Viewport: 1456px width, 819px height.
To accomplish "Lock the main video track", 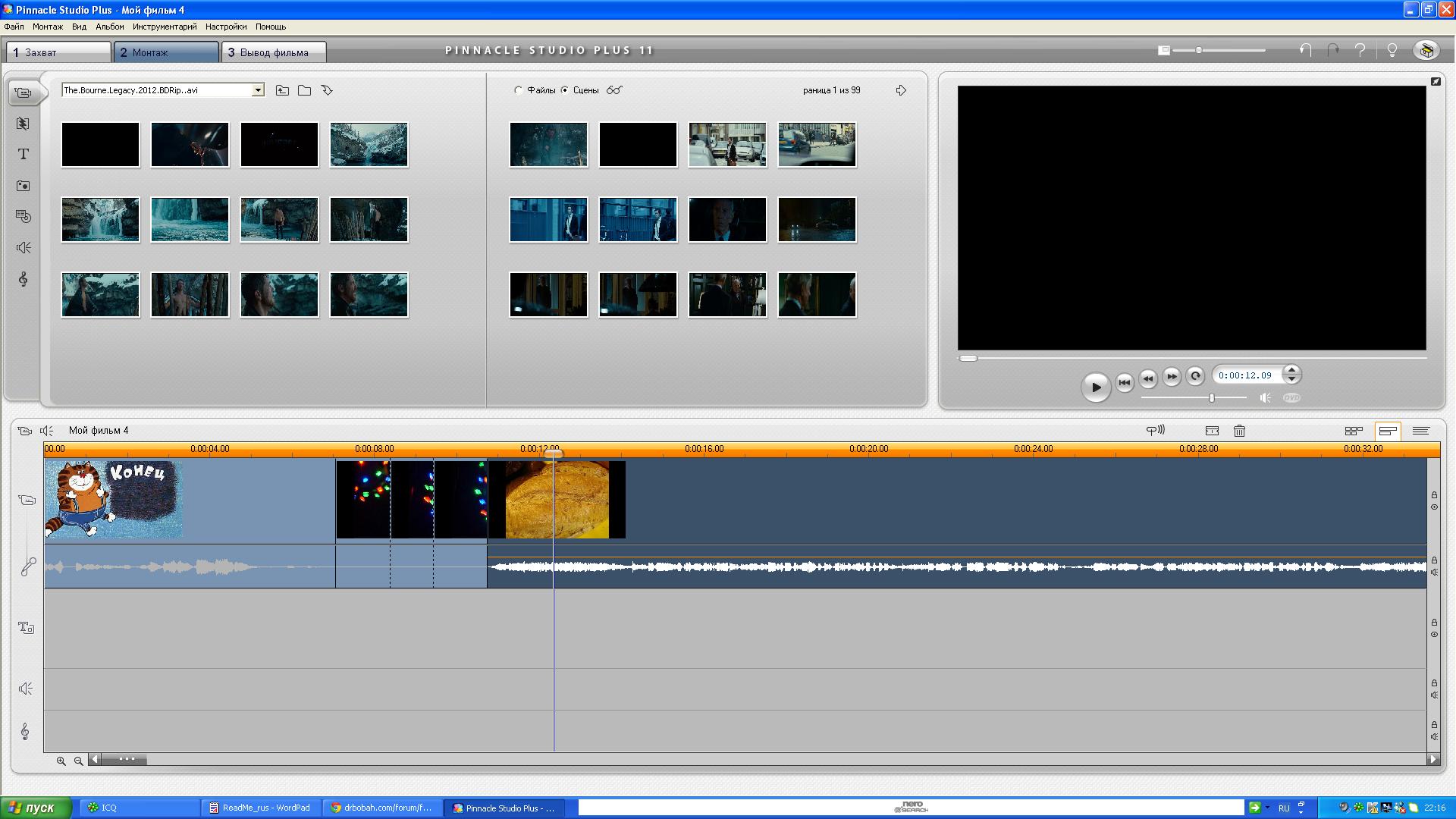I will click(x=1434, y=495).
